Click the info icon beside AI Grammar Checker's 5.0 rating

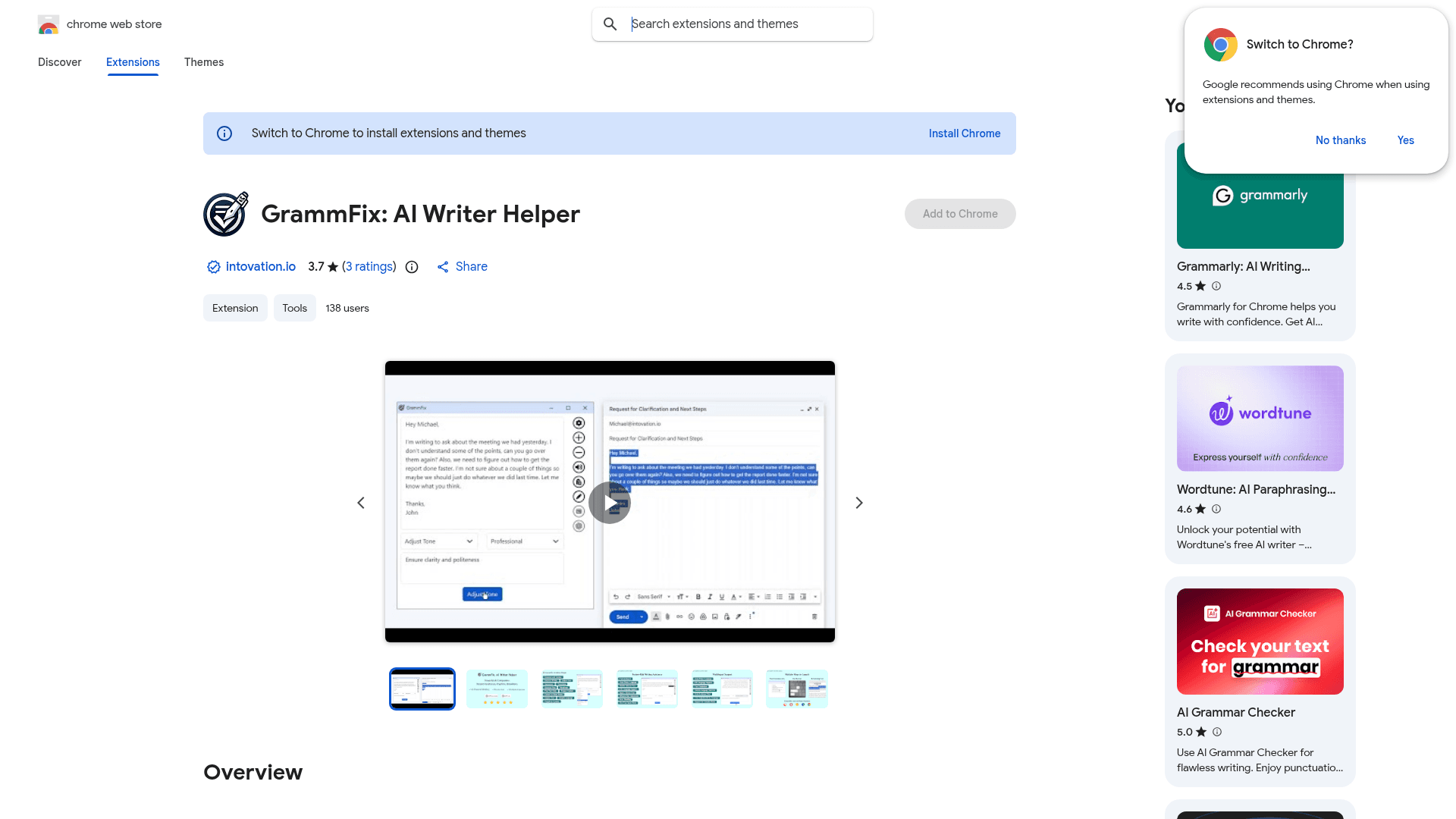1217,732
